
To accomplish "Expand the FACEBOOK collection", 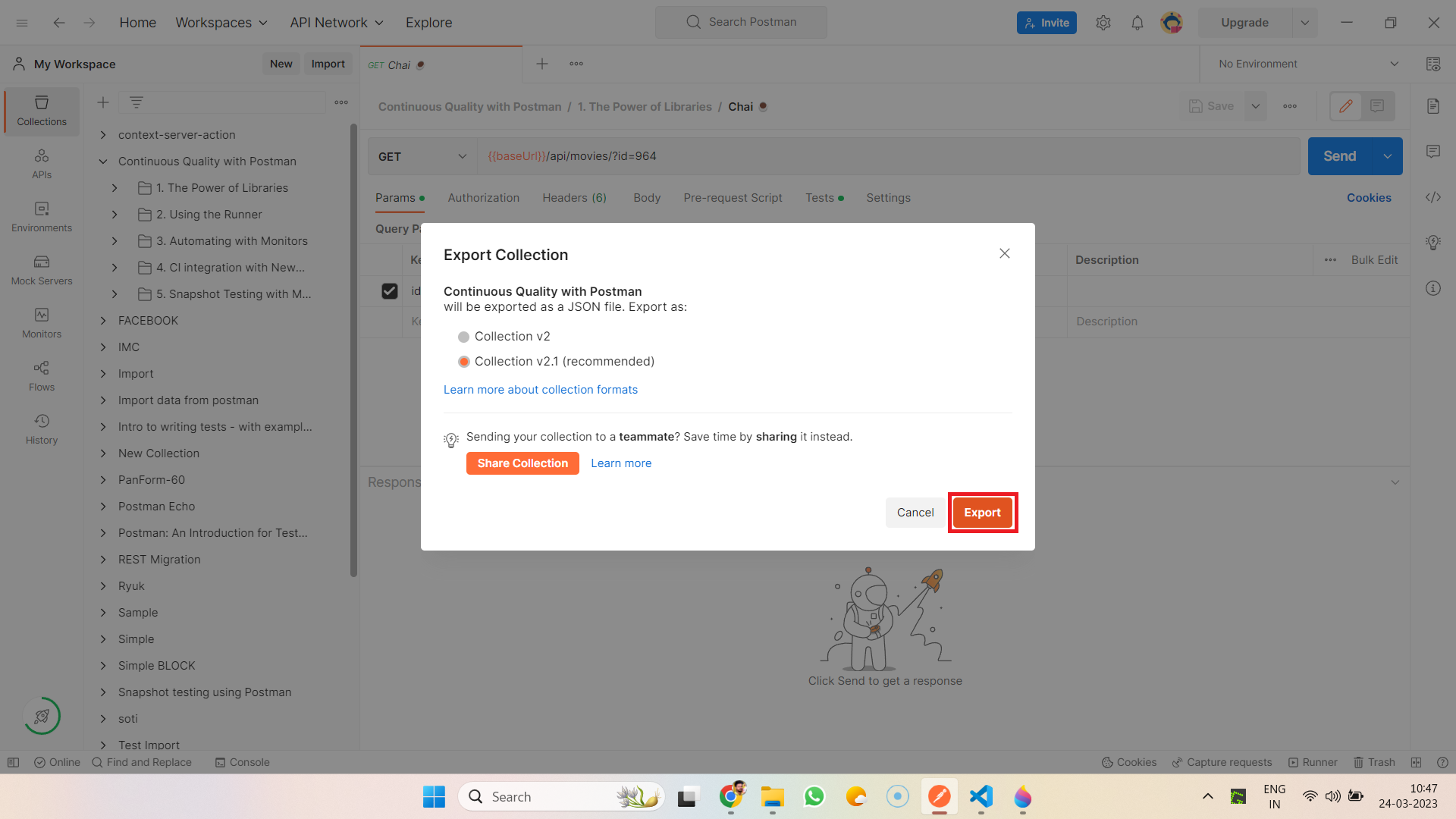I will [x=103, y=321].
